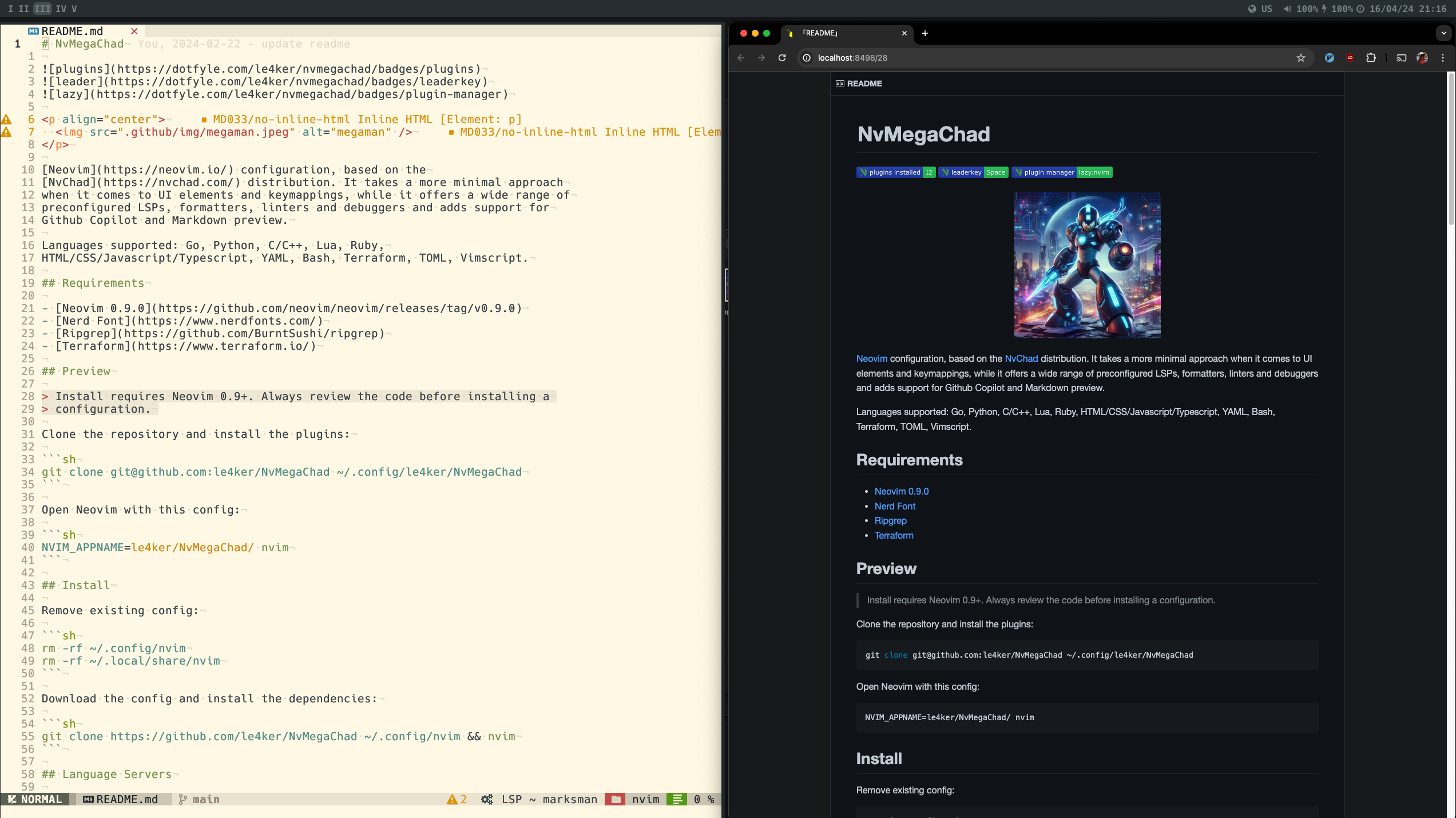
Task: Click the markdown file icon in Neovim tabline
Action: click(33, 31)
